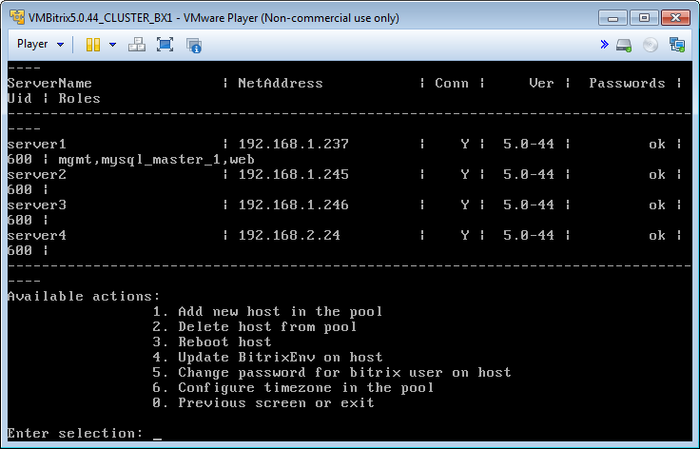Click option 1 Add new host in the pool
This screenshot has height=449, width=700.
(x=267, y=312)
